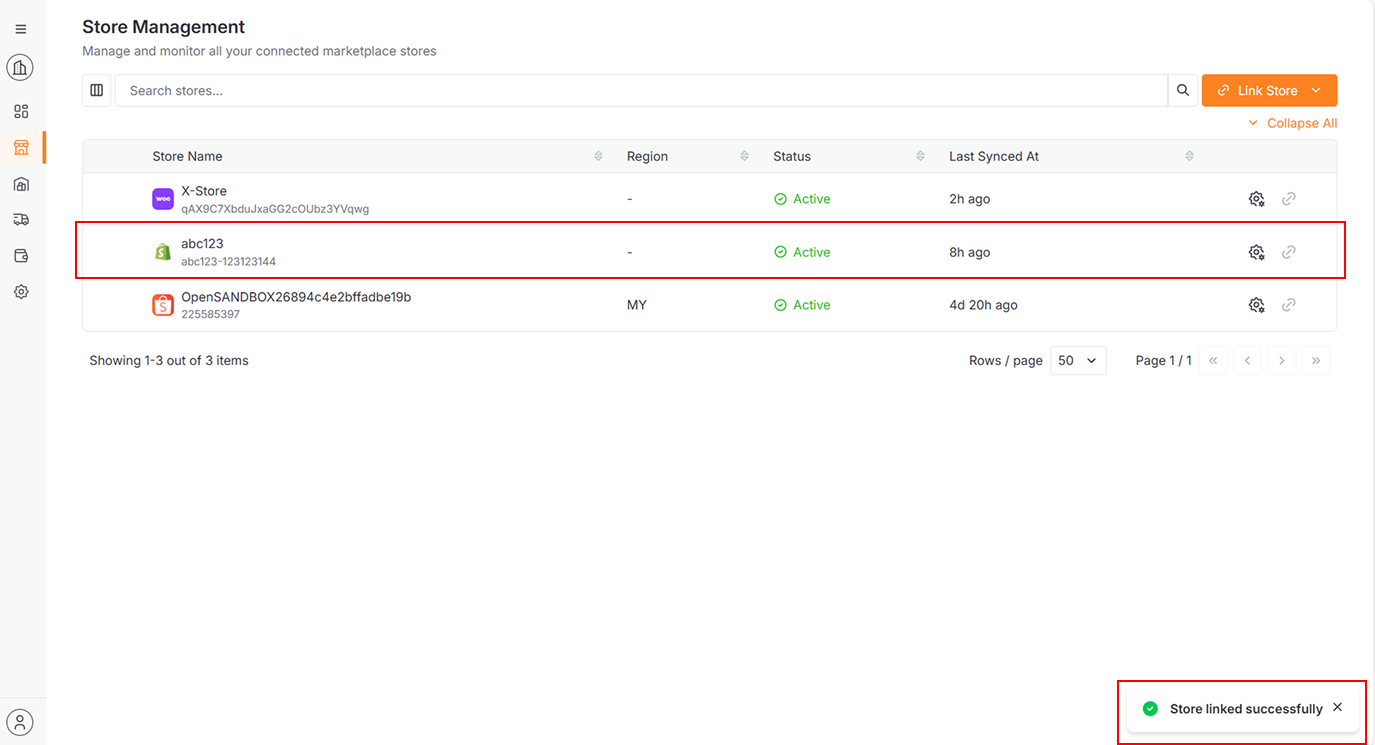This screenshot has width=1375, height=745.
Task: Toggle sorting on the Store Name column
Action: (598, 156)
